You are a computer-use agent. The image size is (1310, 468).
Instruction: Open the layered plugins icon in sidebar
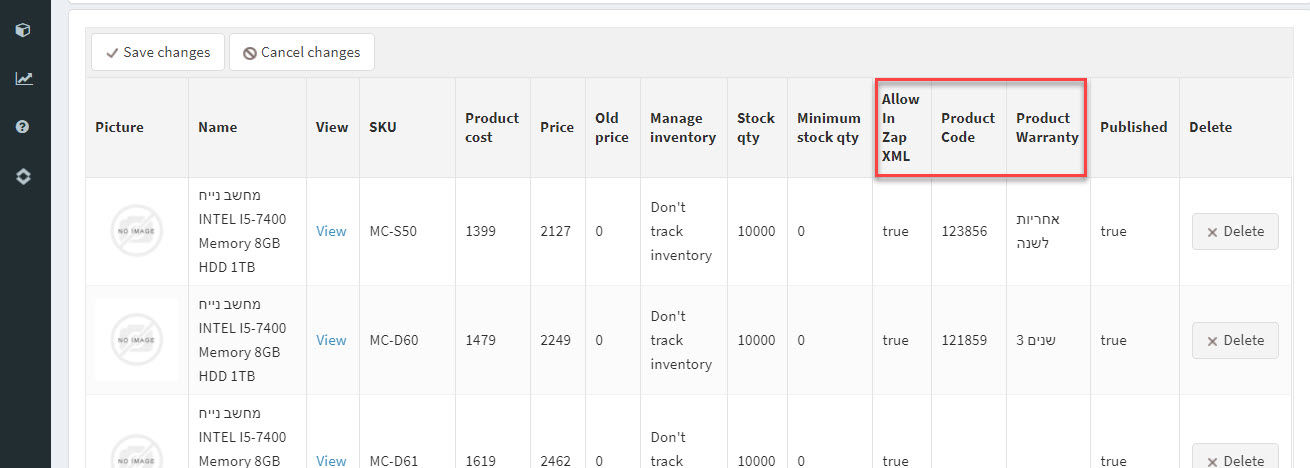pyautogui.click(x=23, y=176)
